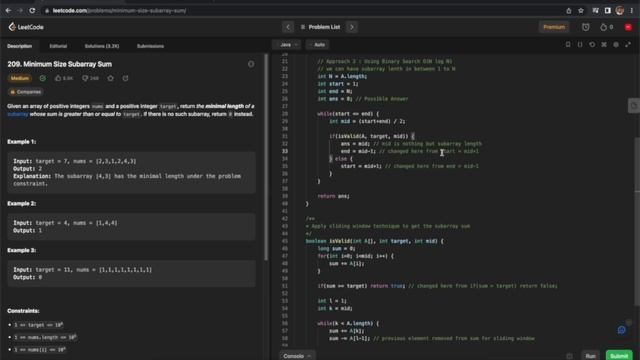Click the streak fire icon
Screen dimensions: 640x360
tap(604, 27)
